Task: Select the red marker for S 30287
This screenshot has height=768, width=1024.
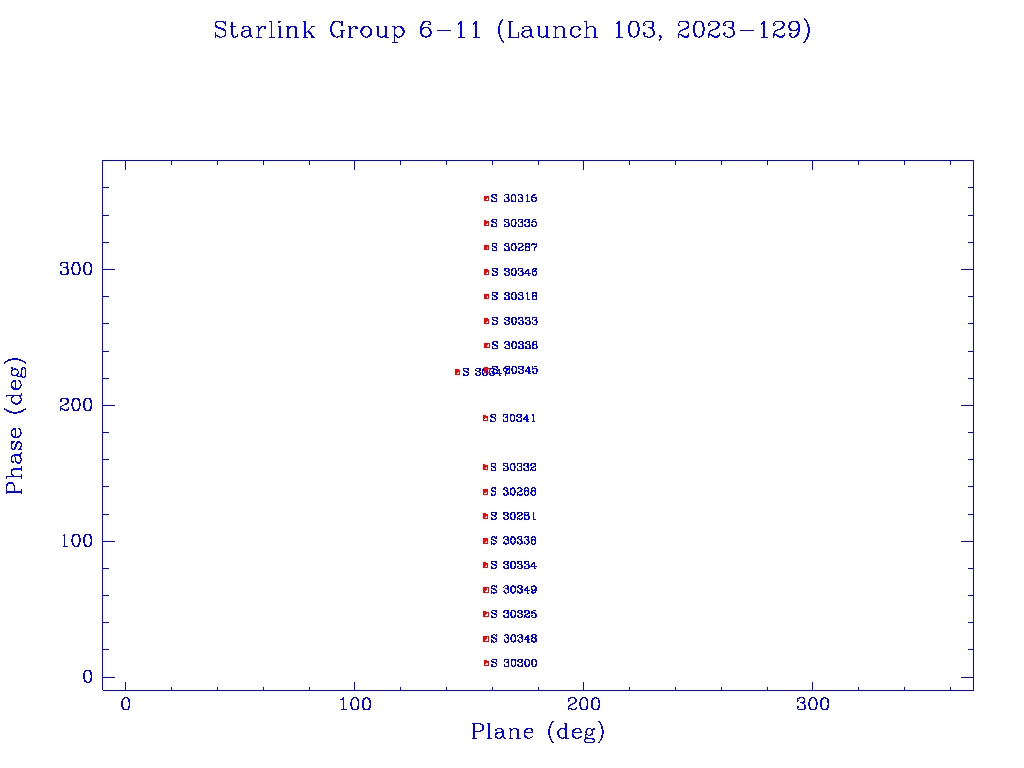Action: 486,247
